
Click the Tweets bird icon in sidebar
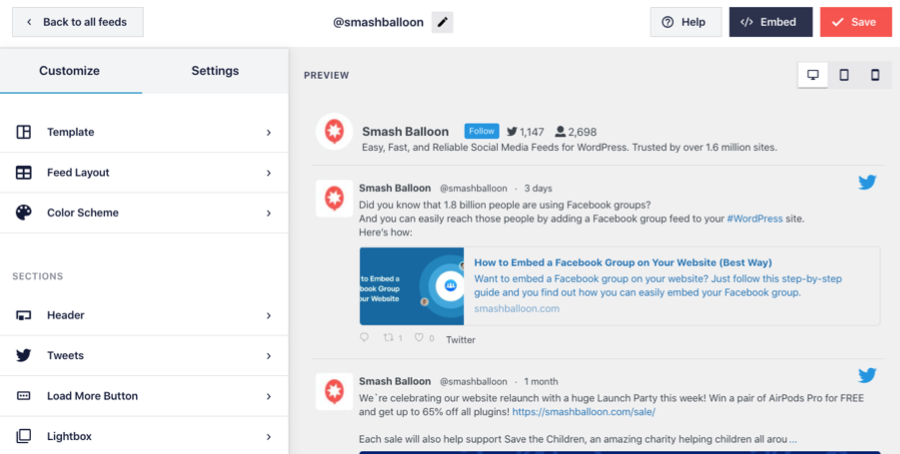(x=24, y=356)
